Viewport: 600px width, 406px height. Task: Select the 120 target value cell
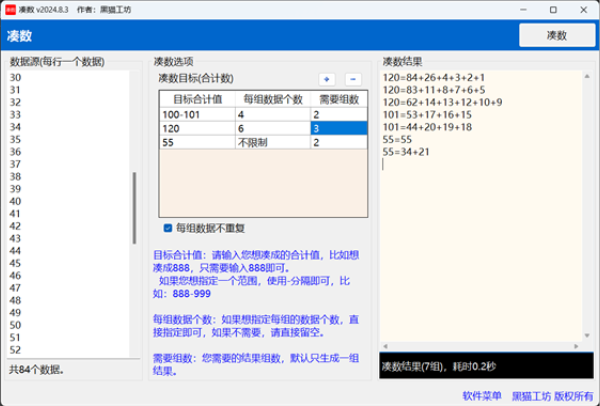tap(197, 129)
